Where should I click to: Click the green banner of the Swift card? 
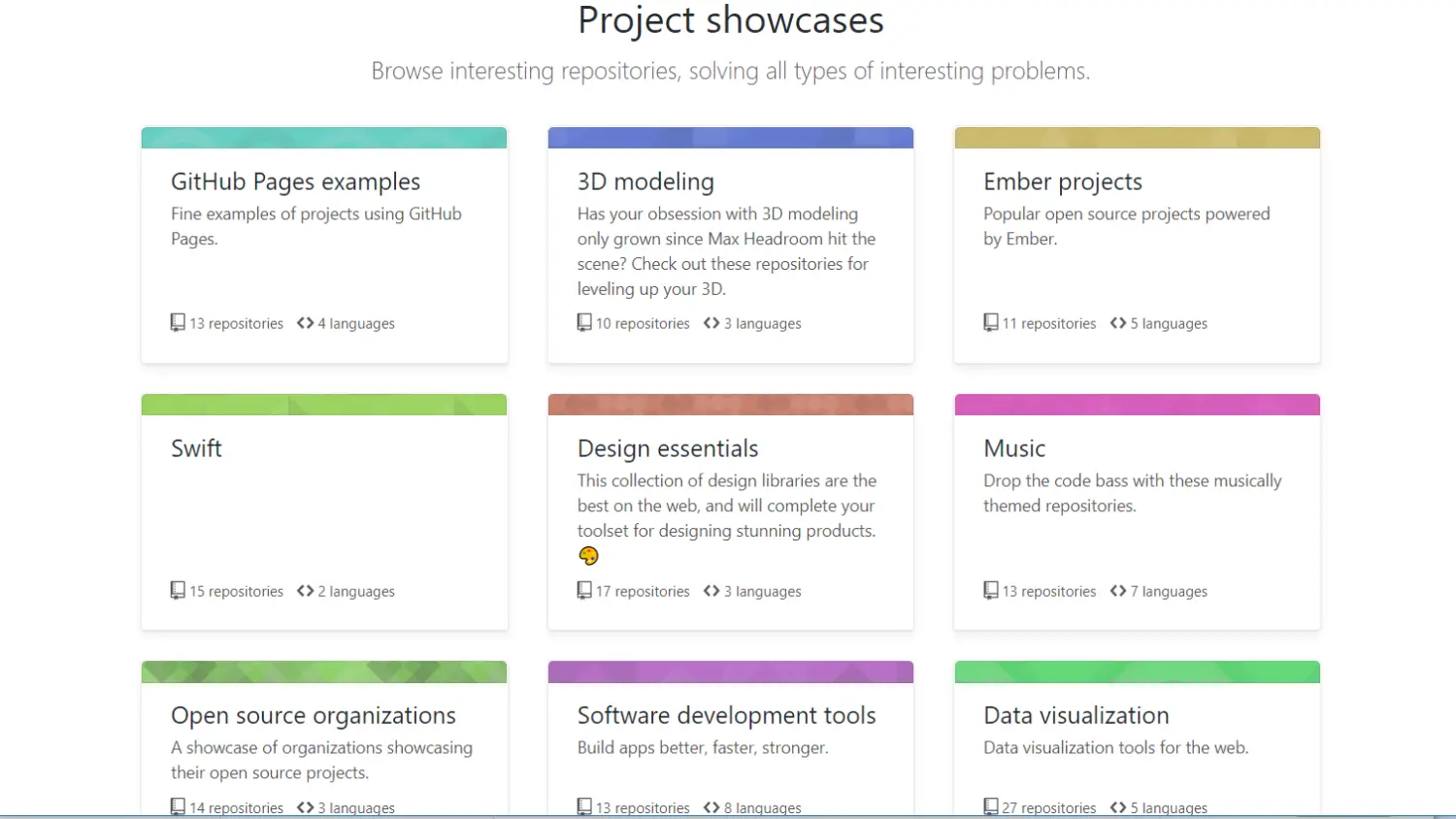coord(324,405)
